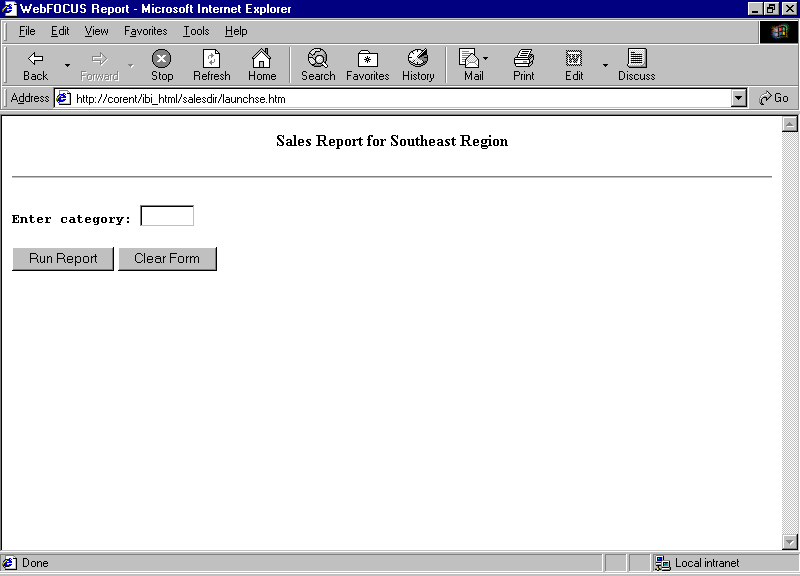Edit the page with the Edit icon
800x576 pixels.
pos(574,65)
